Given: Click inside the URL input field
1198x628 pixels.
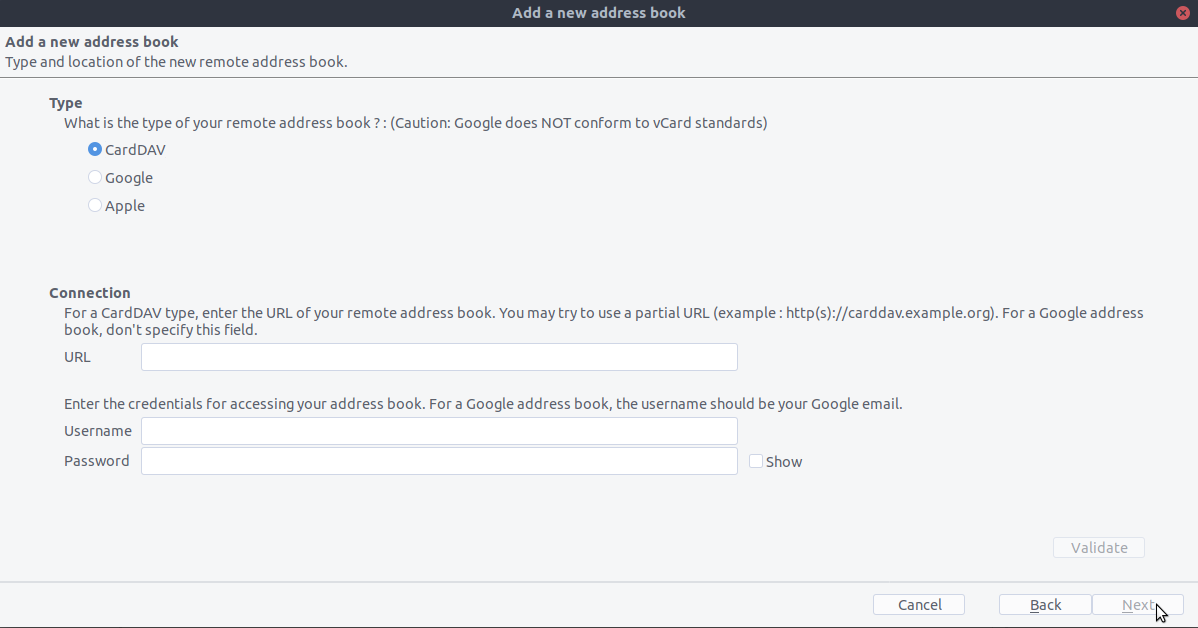Looking at the screenshot, I should coord(439,357).
